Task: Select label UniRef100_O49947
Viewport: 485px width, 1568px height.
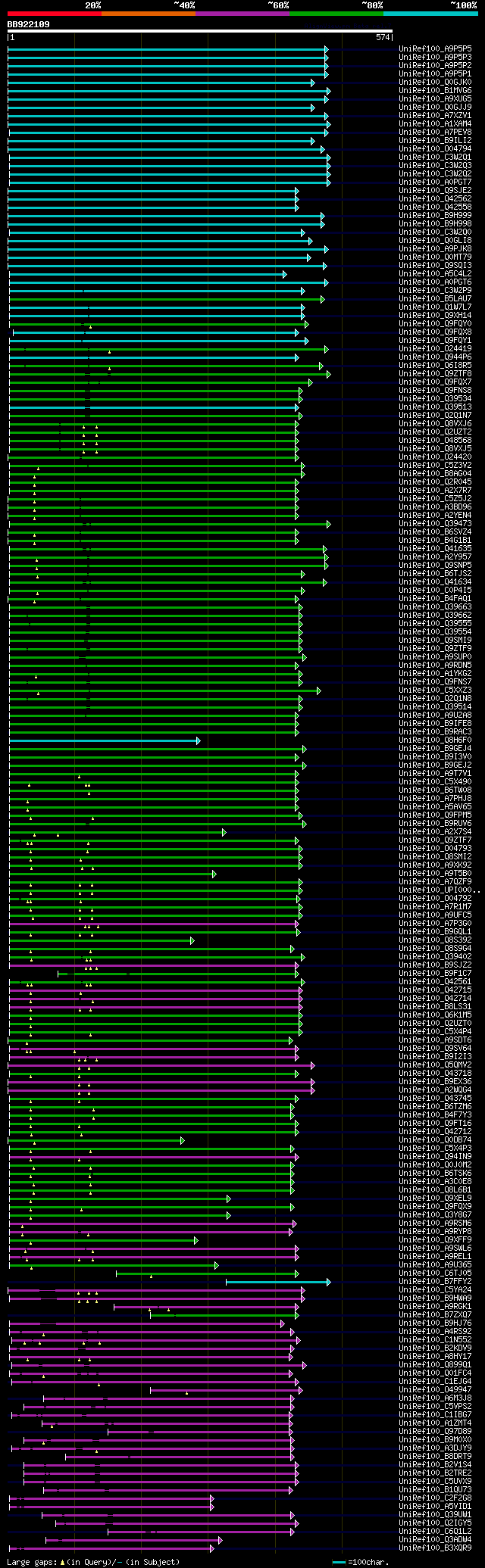Action: pos(435,1389)
